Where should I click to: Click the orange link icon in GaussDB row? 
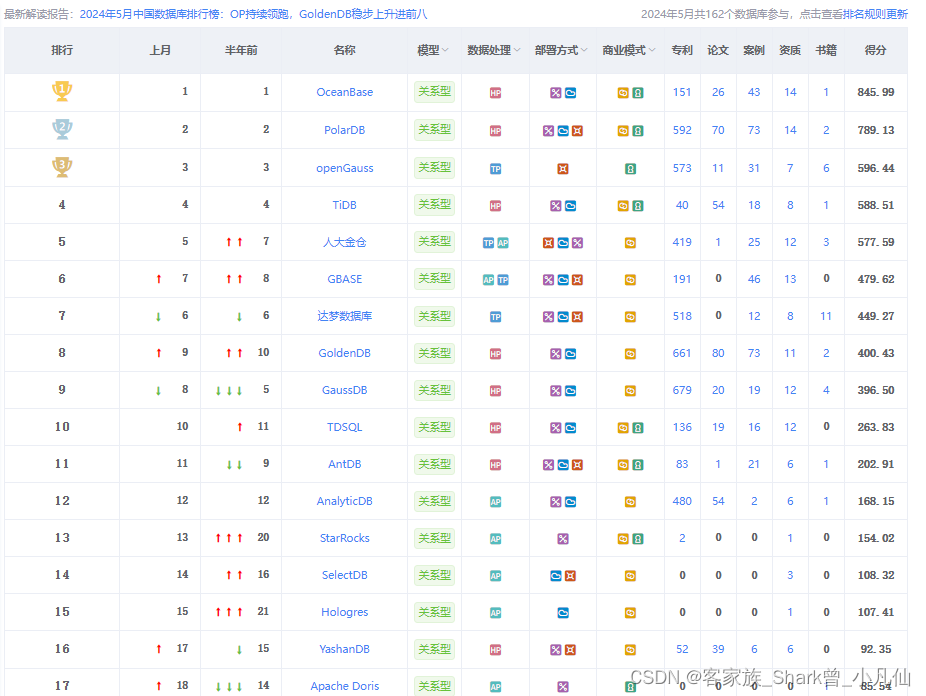(x=631, y=391)
